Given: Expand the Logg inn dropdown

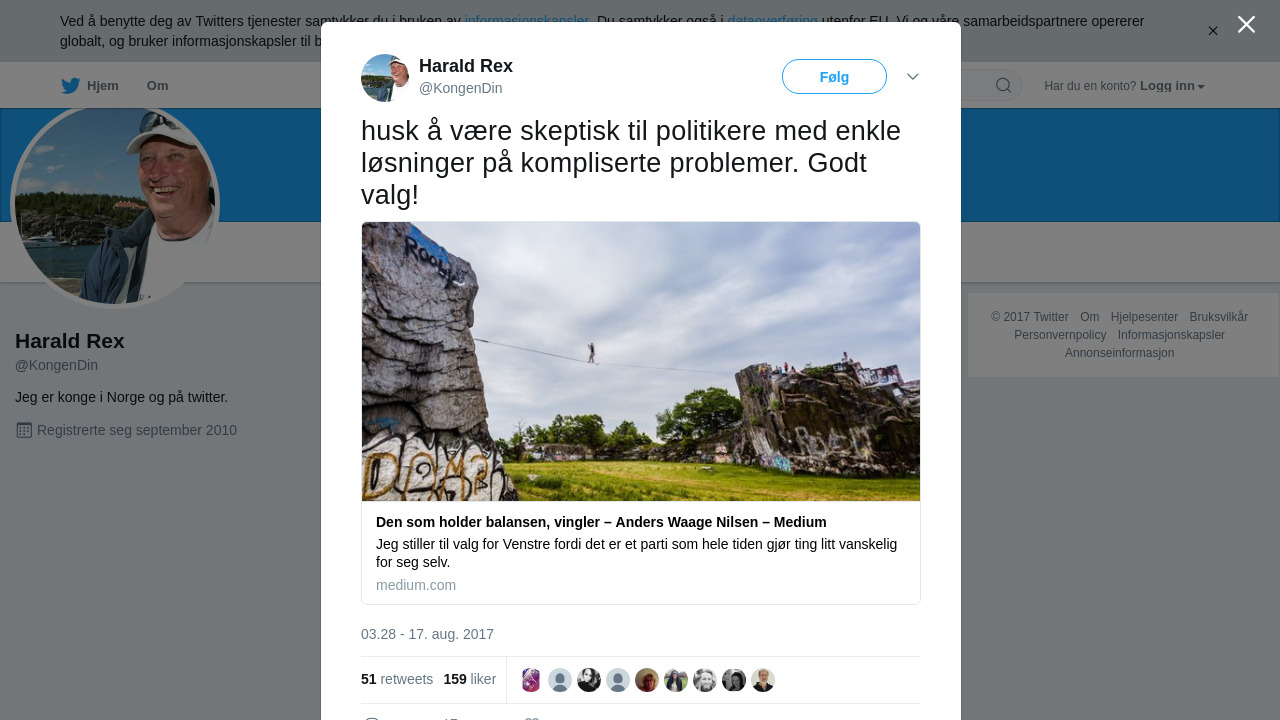Looking at the screenshot, I should pos(1172,86).
